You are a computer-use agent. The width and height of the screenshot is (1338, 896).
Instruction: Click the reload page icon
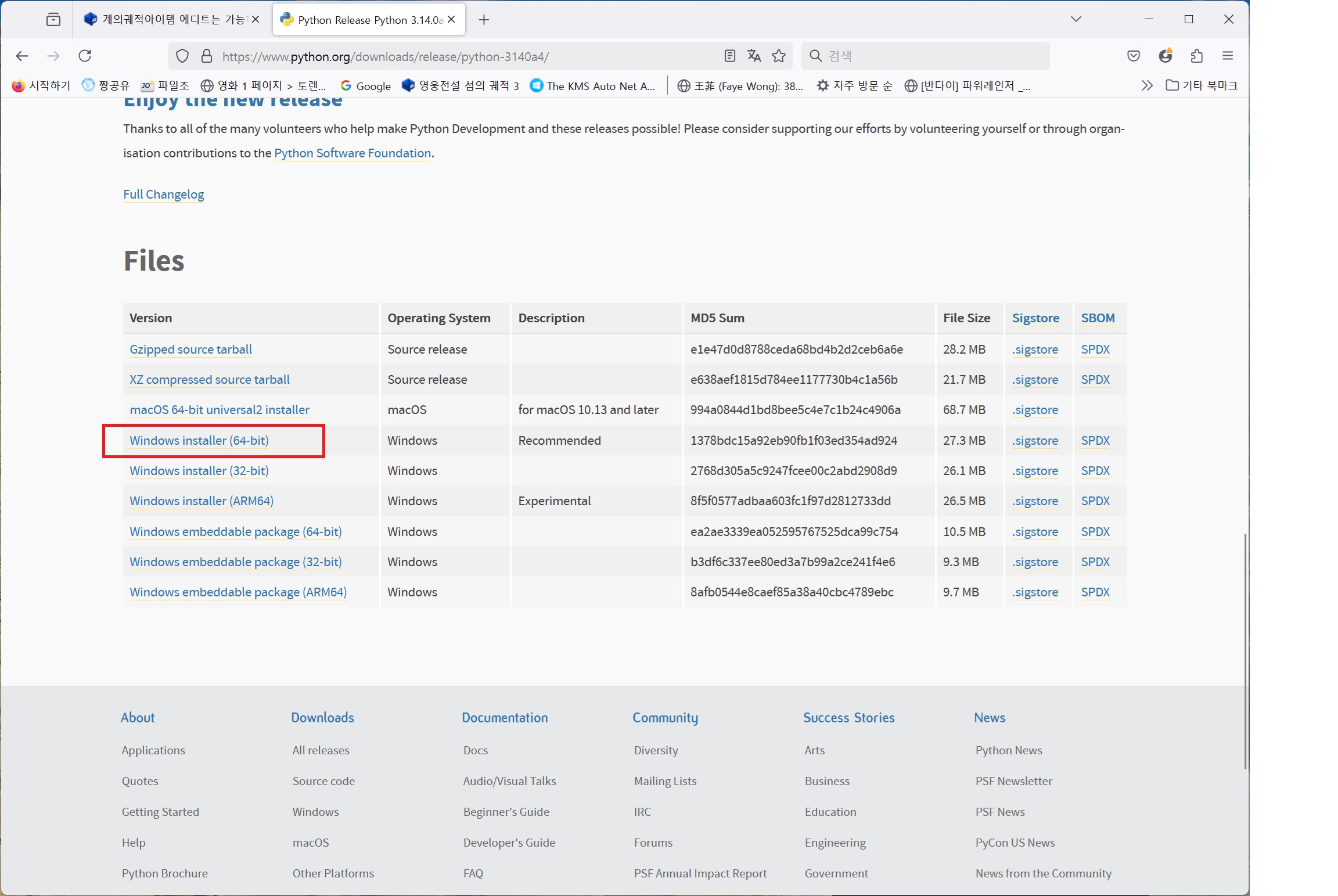(x=85, y=56)
